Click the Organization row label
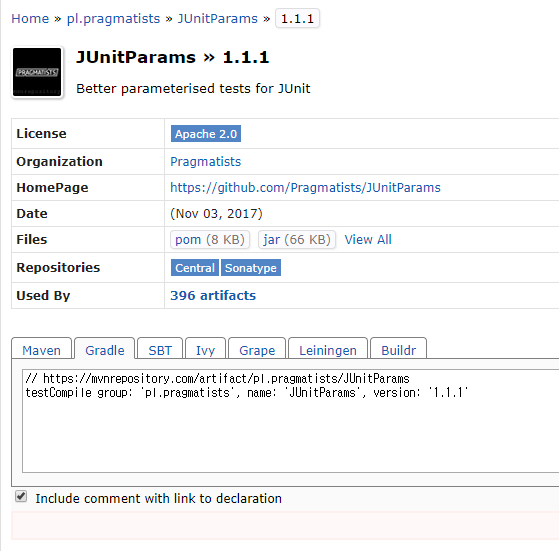This screenshot has width=559, height=551. pos(60,162)
